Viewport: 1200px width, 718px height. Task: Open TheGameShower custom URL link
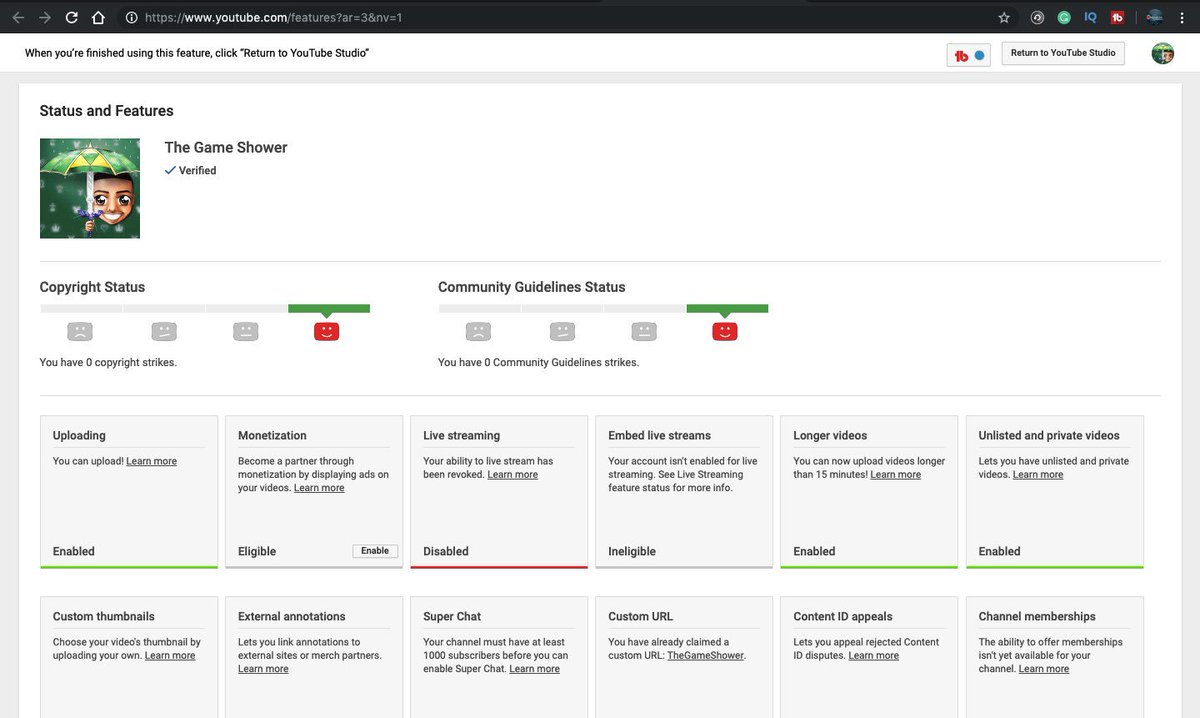click(x=706, y=655)
